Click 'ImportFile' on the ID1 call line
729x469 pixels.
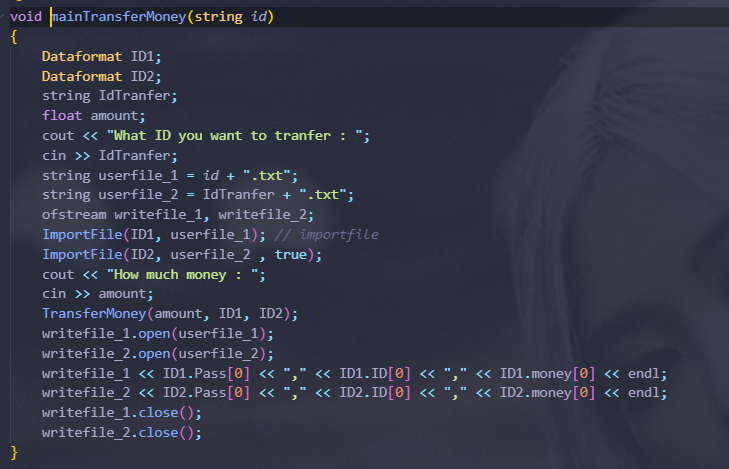[x=82, y=234]
